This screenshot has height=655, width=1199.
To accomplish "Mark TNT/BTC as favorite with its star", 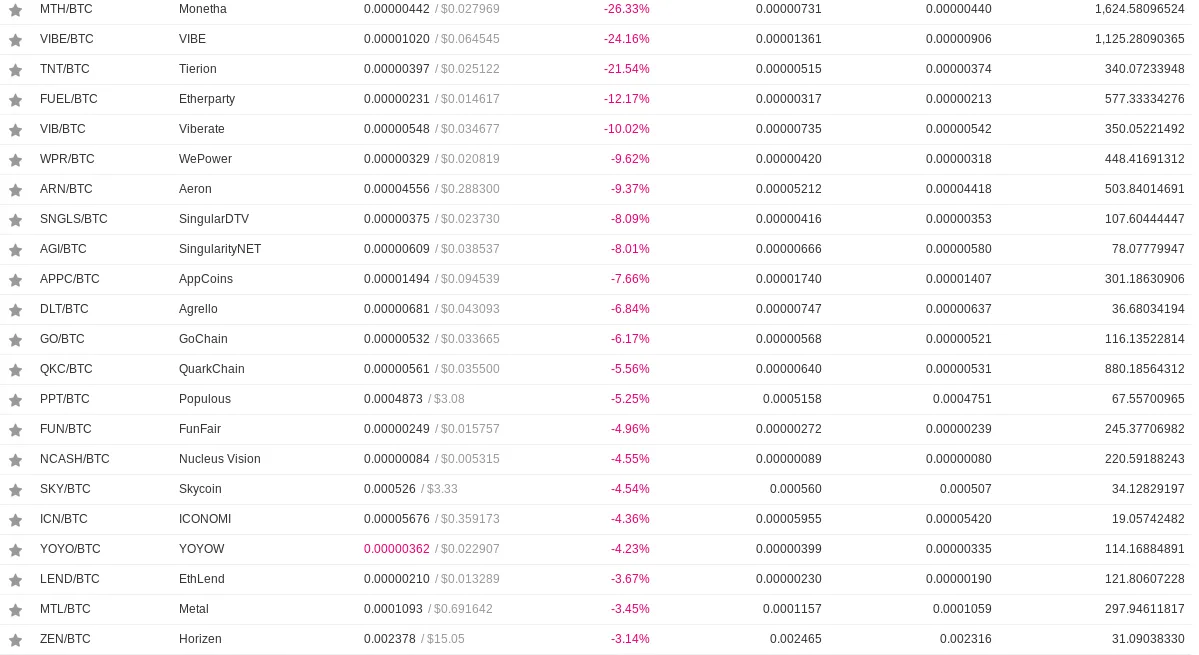I will [15, 70].
